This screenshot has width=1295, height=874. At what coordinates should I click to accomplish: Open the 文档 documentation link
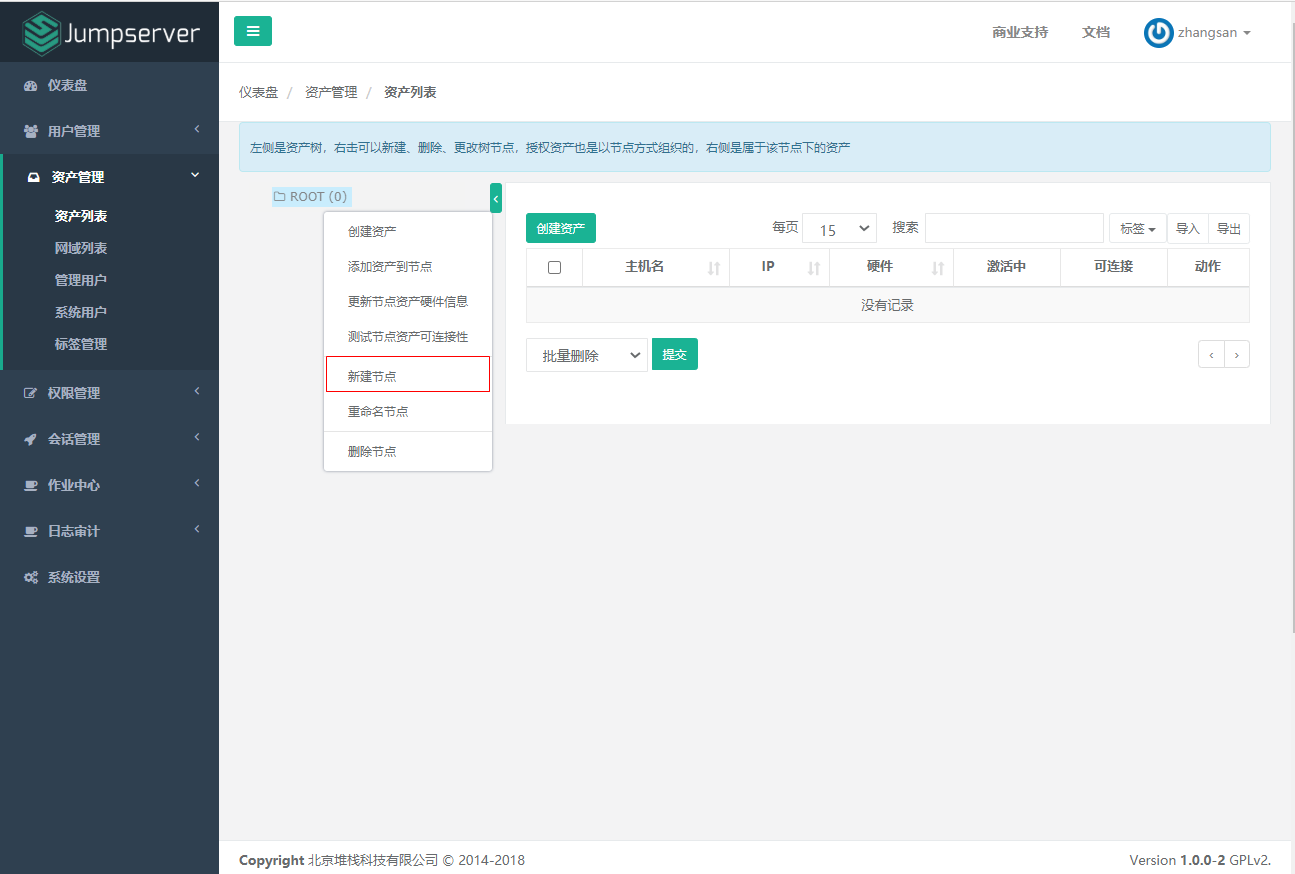tap(1096, 32)
